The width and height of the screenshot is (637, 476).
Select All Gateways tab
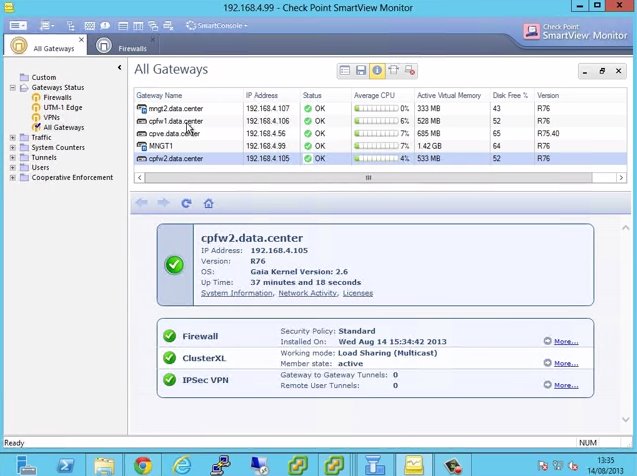pos(46,45)
